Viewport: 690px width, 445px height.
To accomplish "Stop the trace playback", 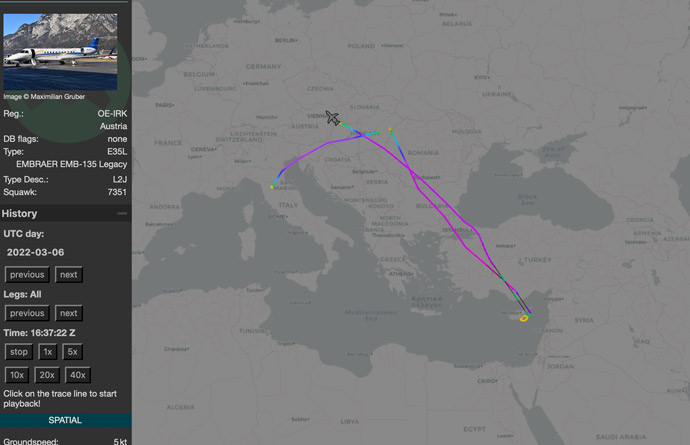I will (19, 352).
